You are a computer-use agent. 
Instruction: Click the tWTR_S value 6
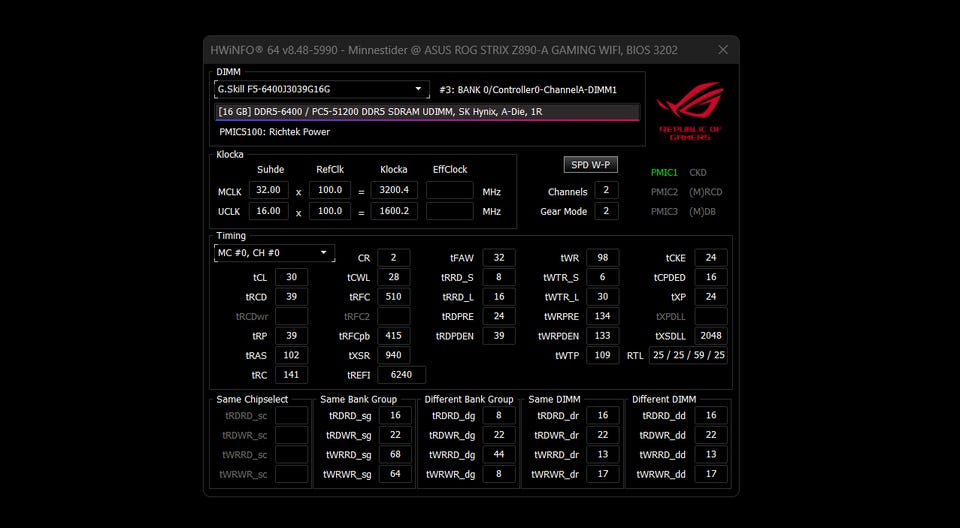602,277
